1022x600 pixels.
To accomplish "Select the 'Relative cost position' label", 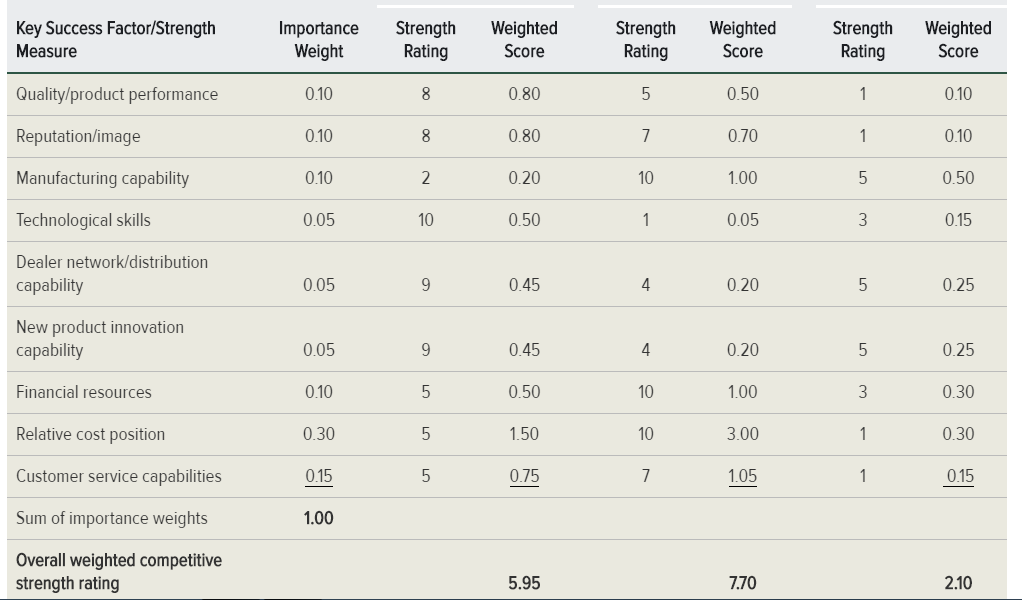I will (x=90, y=435).
